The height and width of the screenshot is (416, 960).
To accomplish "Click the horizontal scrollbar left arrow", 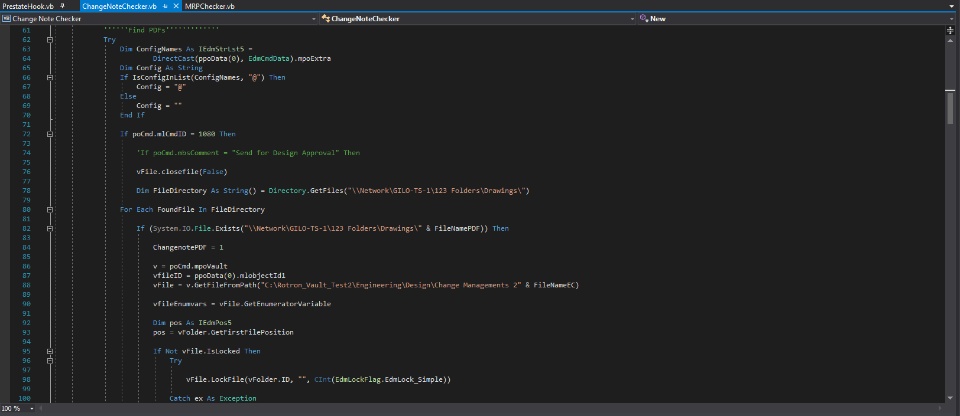I will click(x=43, y=409).
